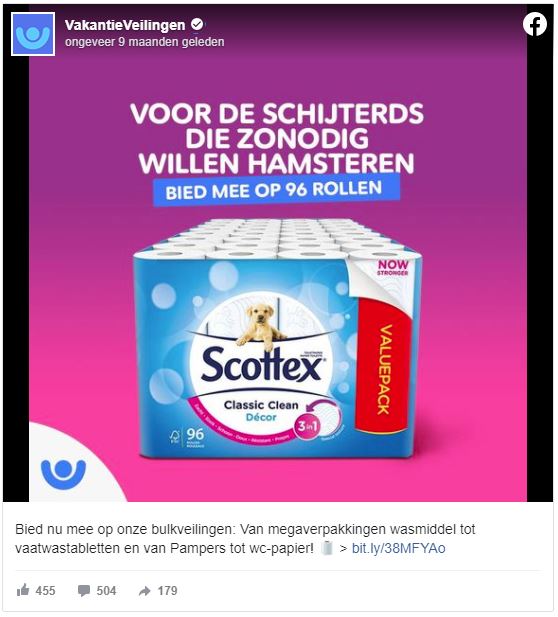Click the 'NOW STRONGER' corner label

click(393, 268)
